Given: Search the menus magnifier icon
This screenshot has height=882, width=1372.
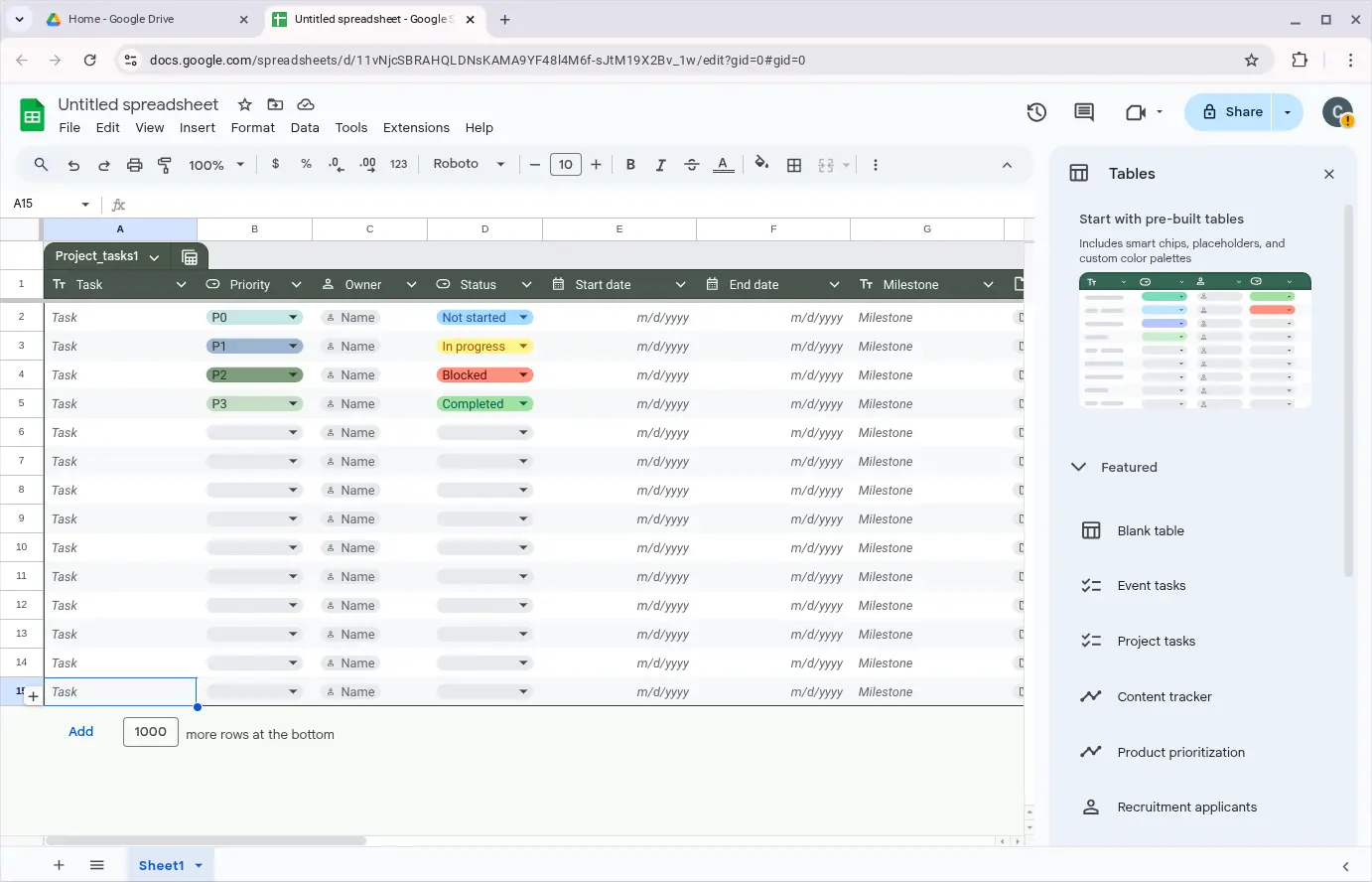Looking at the screenshot, I should tap(41, 165).
